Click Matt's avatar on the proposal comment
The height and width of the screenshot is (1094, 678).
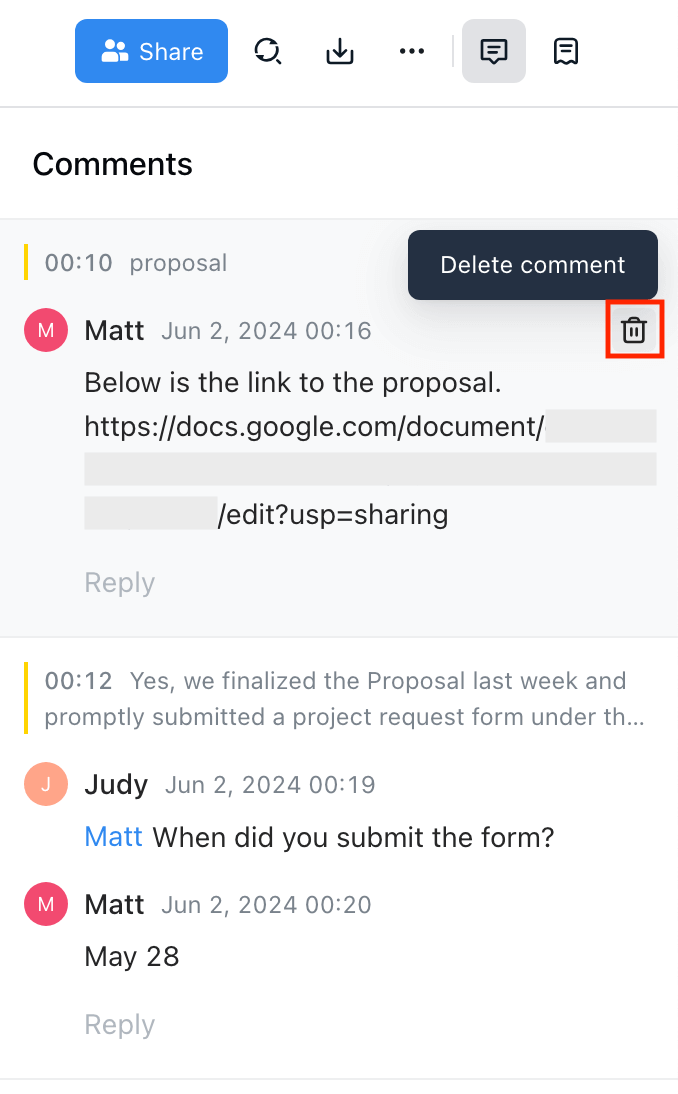45,330
